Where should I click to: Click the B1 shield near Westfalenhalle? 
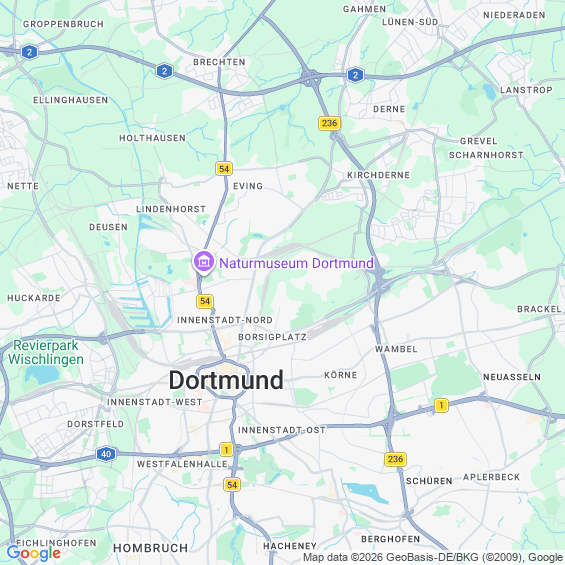[x=226, y=450]
